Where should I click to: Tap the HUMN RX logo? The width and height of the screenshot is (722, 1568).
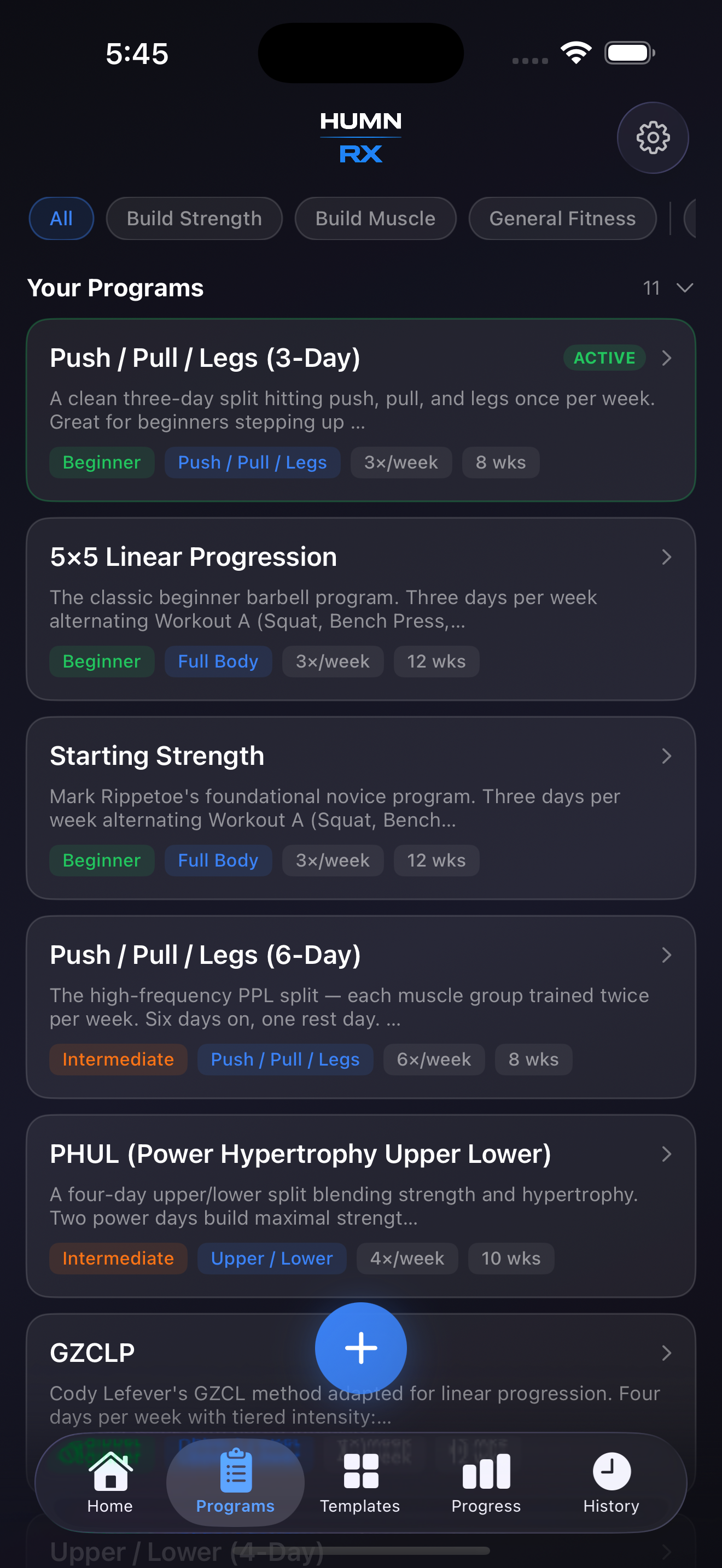coord(361,138)
